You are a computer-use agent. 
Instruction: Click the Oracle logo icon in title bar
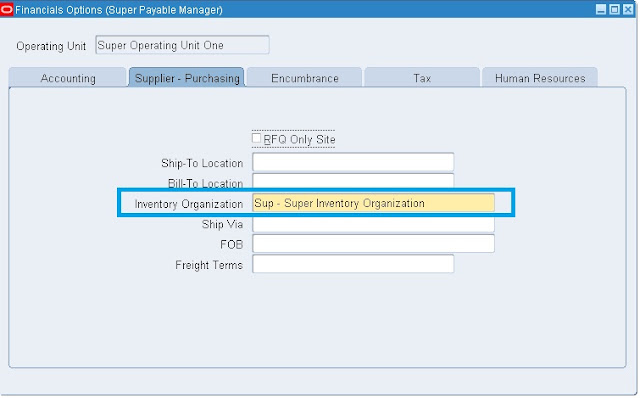(7, 9)
